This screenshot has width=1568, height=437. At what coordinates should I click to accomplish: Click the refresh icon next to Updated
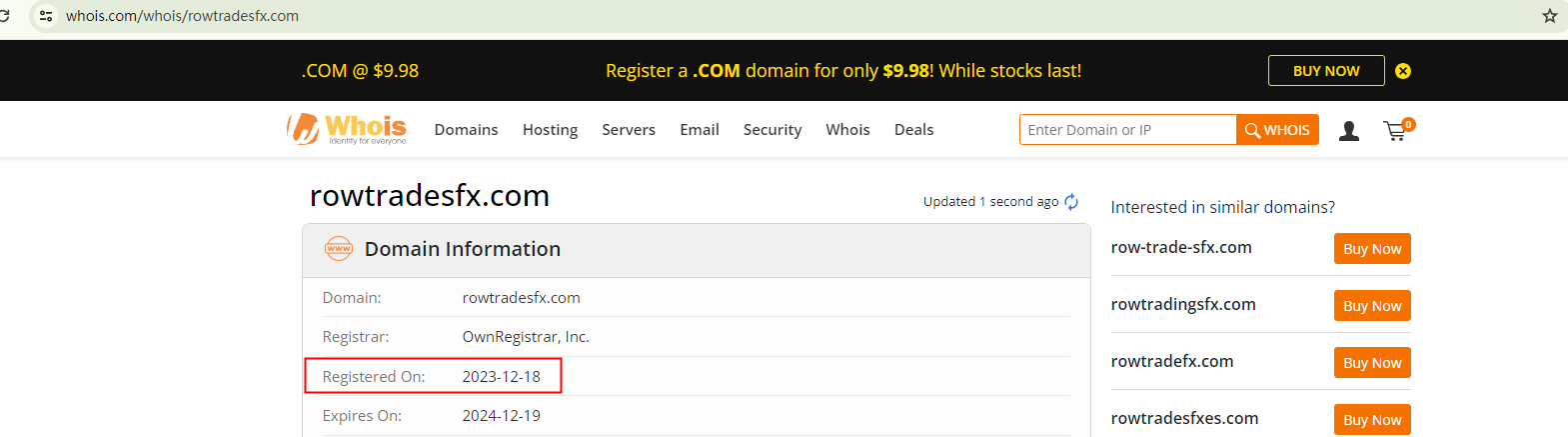tap(1071, 202)
